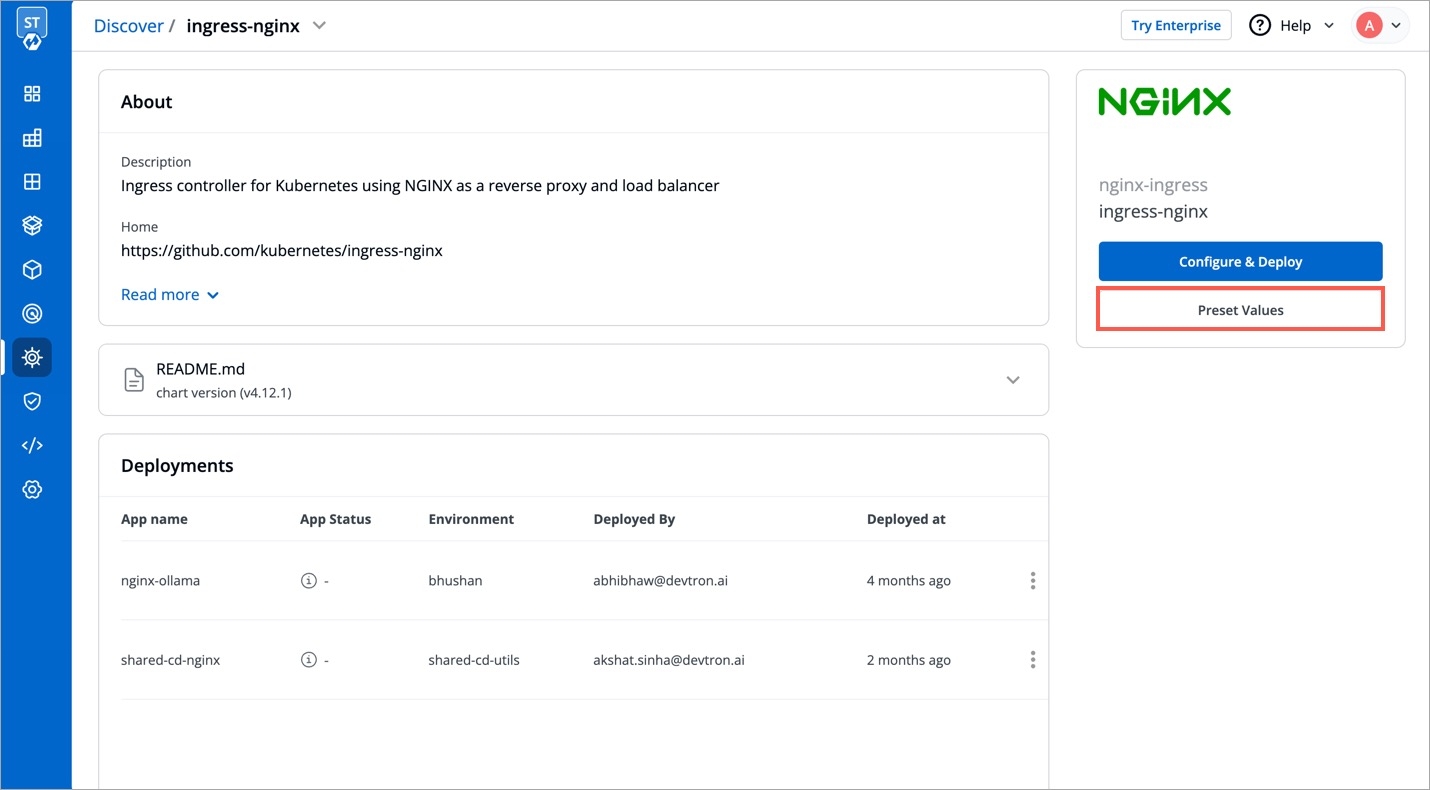This screenshot has width=1430, height=790.
Task: Click the App Status column header
Action: click(335, 519)
